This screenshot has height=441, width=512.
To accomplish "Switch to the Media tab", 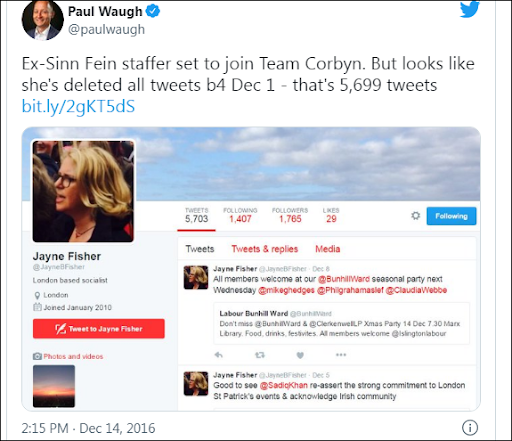I will point(328,249).
